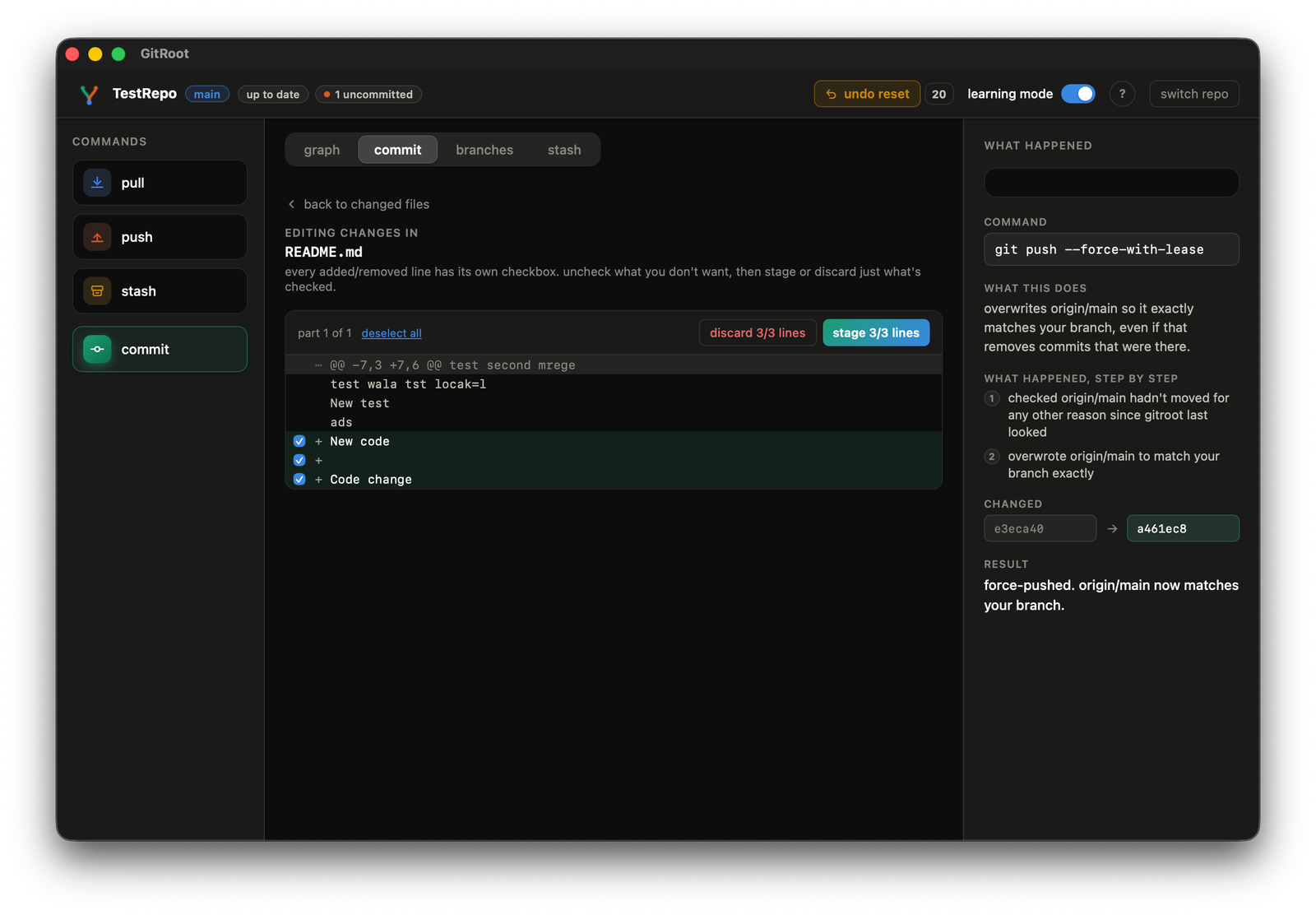
Task: Open the stash command
Action: coord(160,291)
